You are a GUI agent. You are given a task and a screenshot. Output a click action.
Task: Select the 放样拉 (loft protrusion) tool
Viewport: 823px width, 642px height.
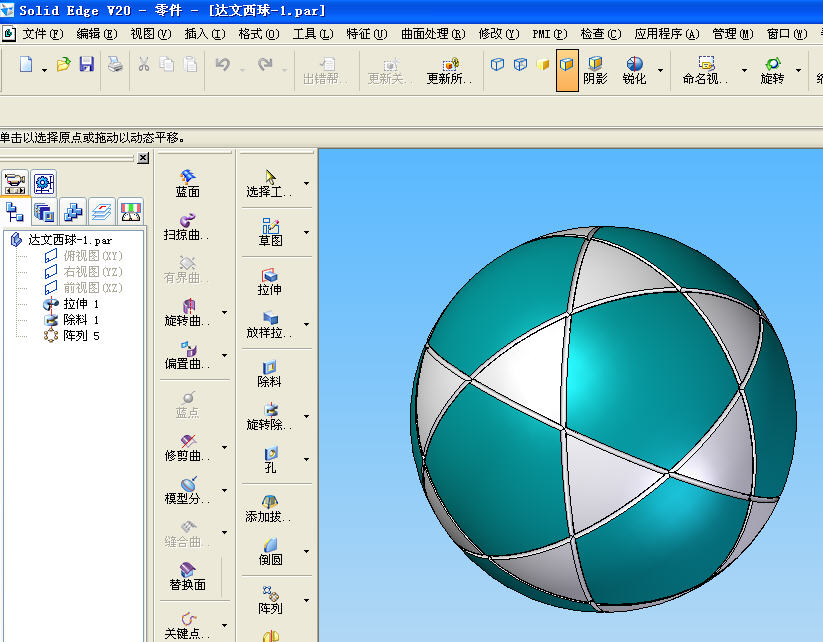click(269, 324)
